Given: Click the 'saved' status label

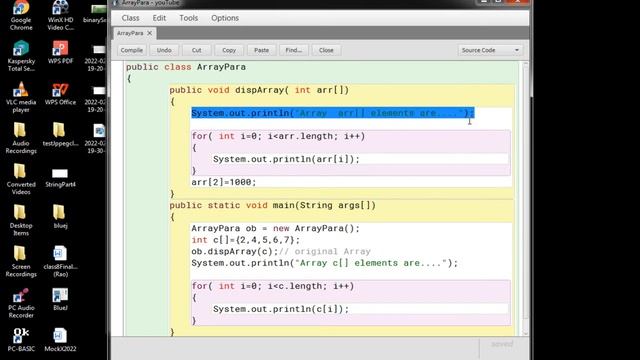Looking at the screenshot, I should 502,344.
